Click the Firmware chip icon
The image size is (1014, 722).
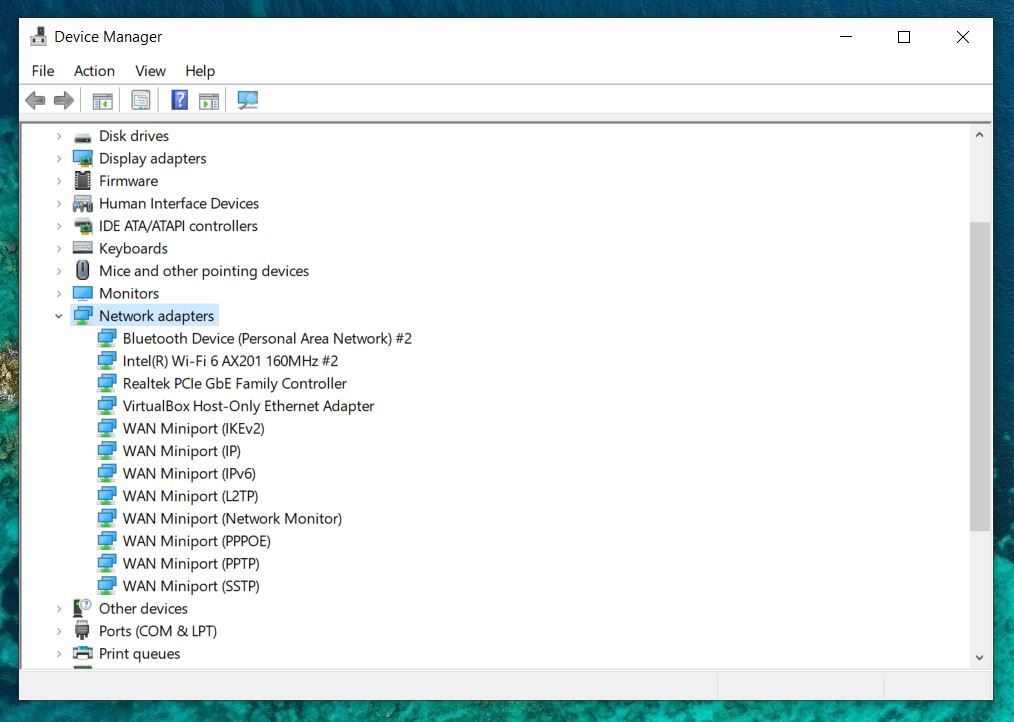(83, 180)
